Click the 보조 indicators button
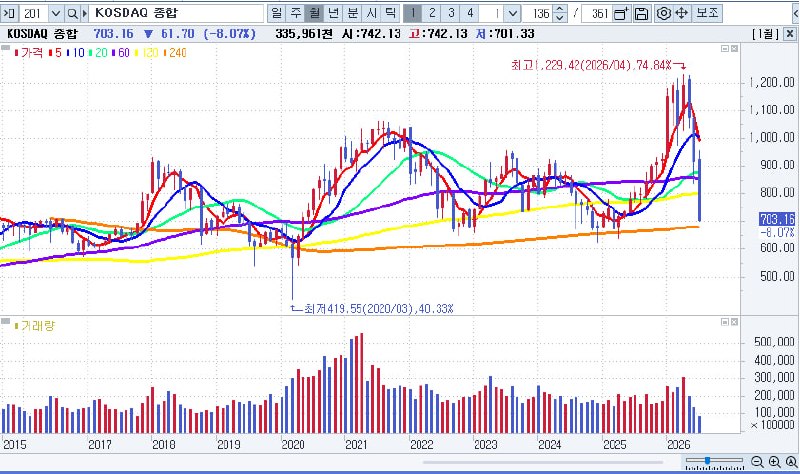Image resolution: width=800 pixels, height=474 pixels. 707,13
